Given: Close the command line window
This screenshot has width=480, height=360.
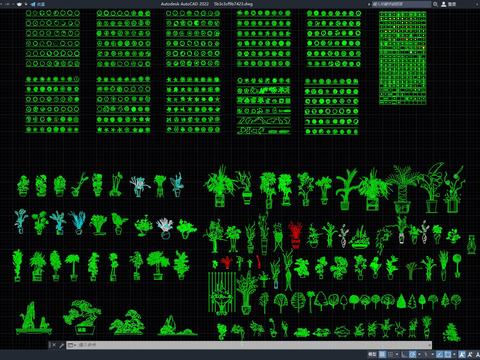Looking at the screenshot, I should tap(54, 345).
